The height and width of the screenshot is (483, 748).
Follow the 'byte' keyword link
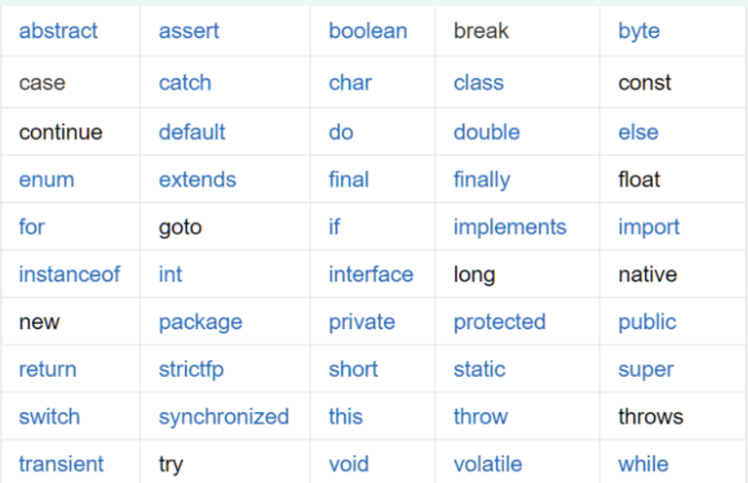(638, 31)
